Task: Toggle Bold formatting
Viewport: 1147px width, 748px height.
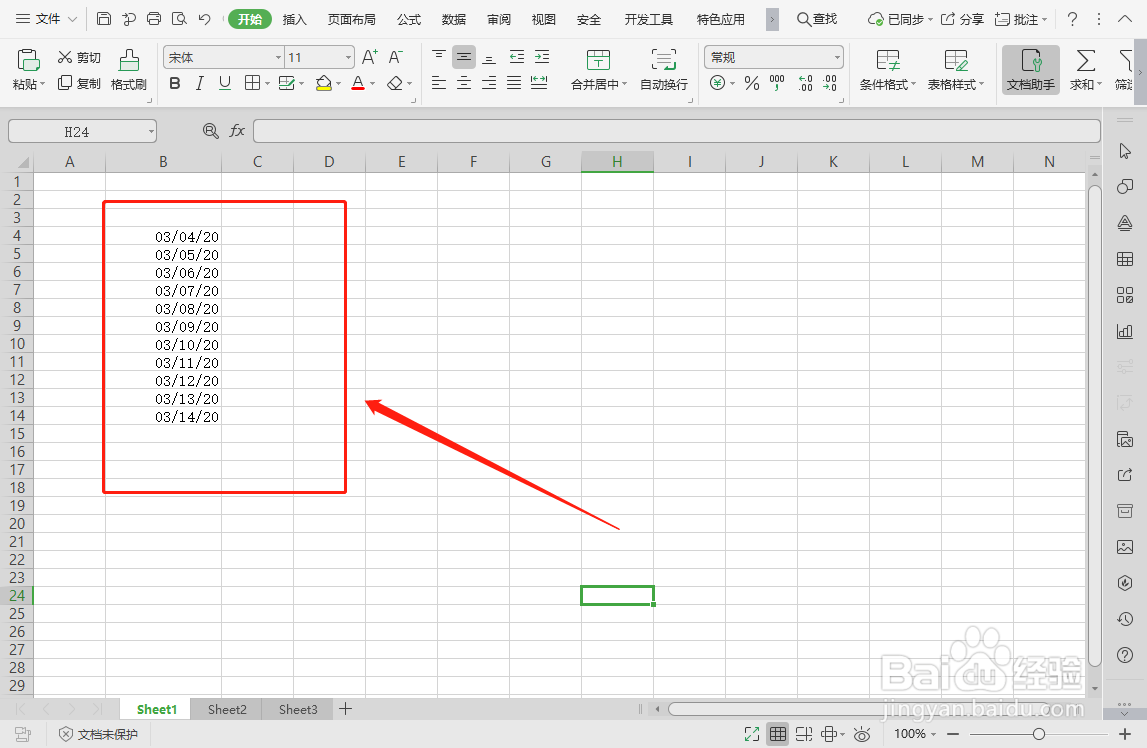Action: 175,83
